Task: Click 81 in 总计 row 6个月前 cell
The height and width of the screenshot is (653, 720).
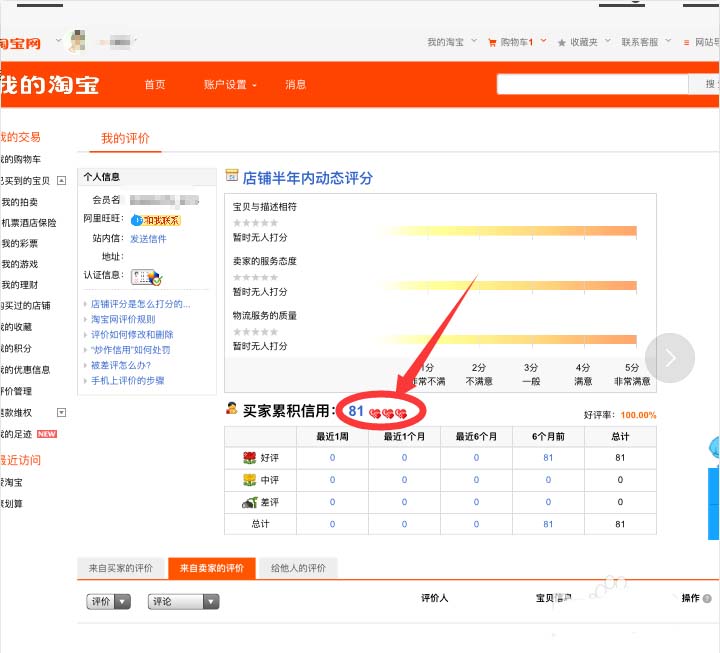Action: [x=548, y=524]
